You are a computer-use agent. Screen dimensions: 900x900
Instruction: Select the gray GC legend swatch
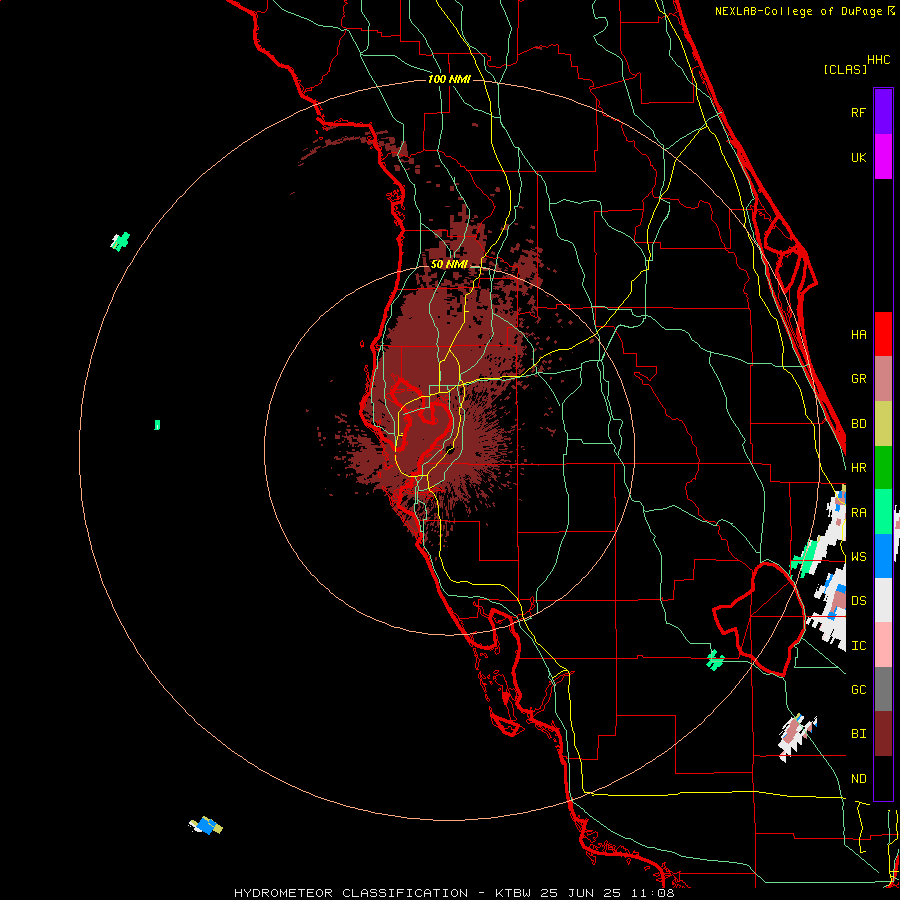point(883,689)
